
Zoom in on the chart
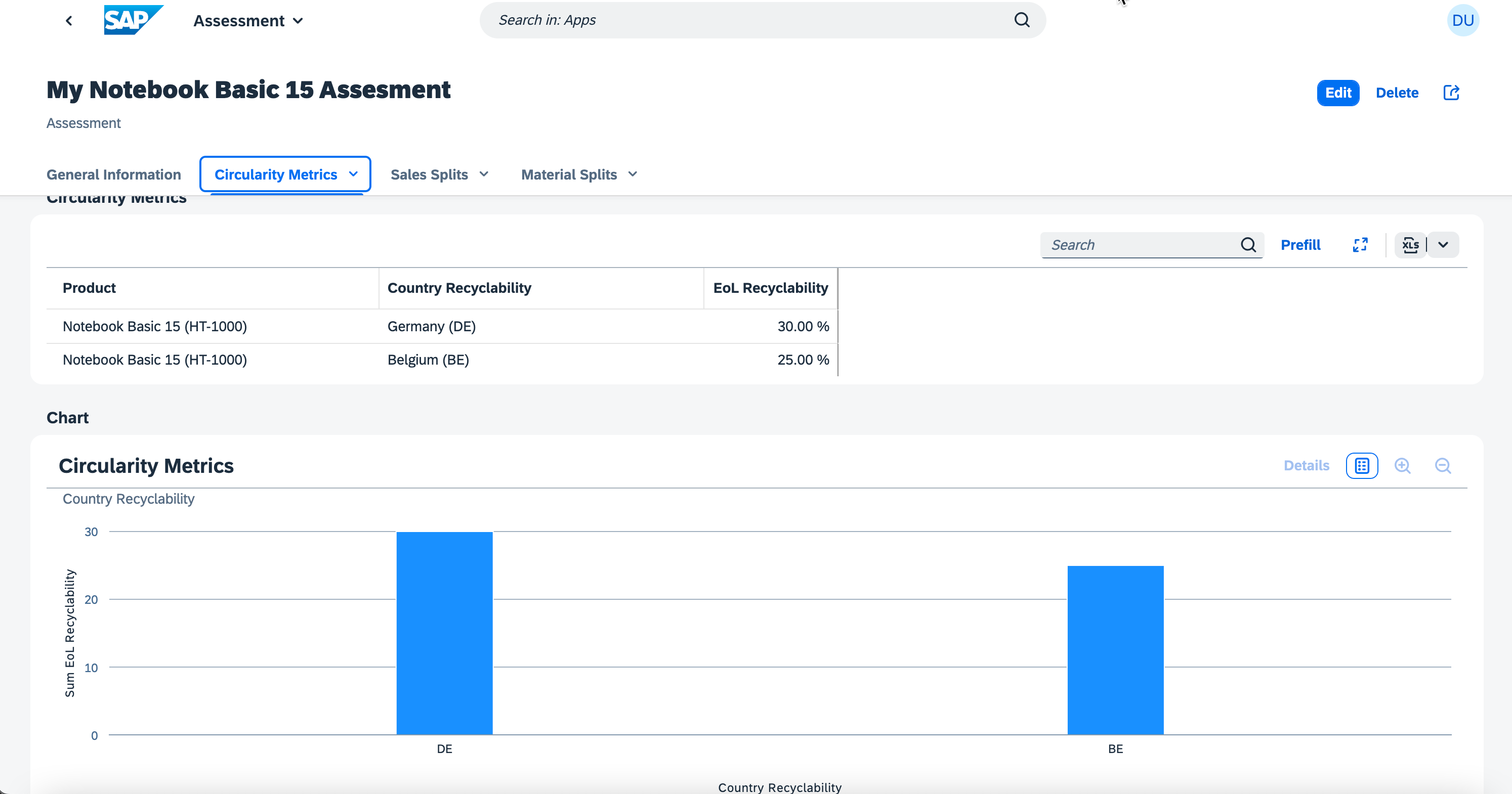(x=1402, y=466)
